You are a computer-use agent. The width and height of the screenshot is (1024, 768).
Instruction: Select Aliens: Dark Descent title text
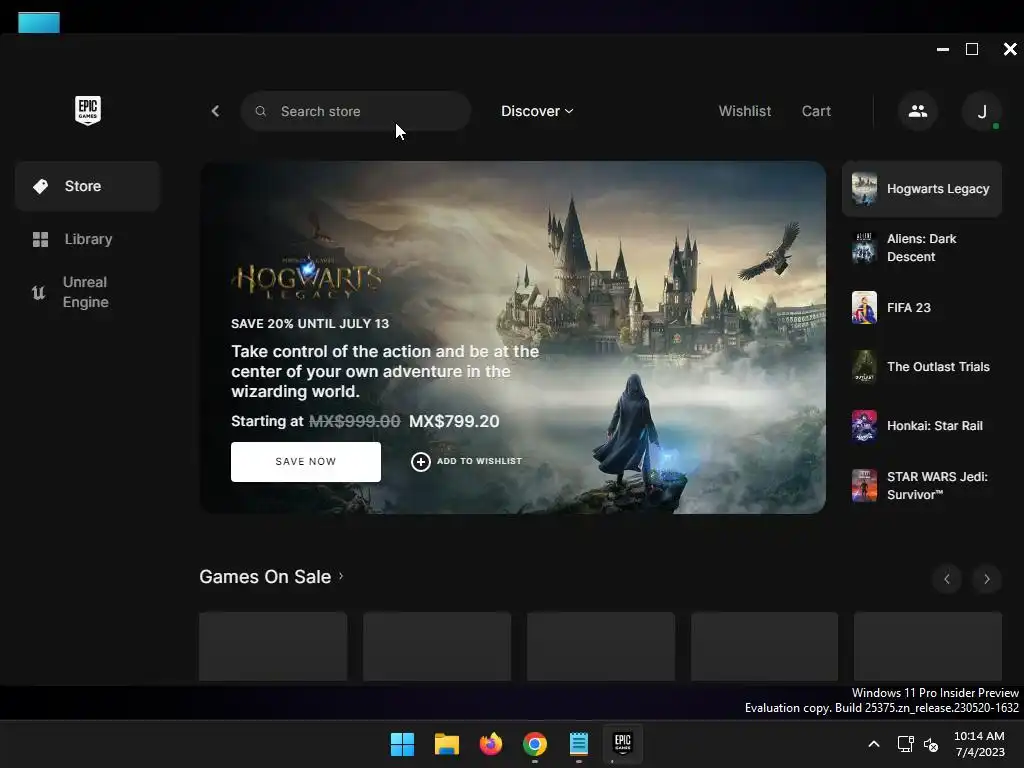(921, 248)
